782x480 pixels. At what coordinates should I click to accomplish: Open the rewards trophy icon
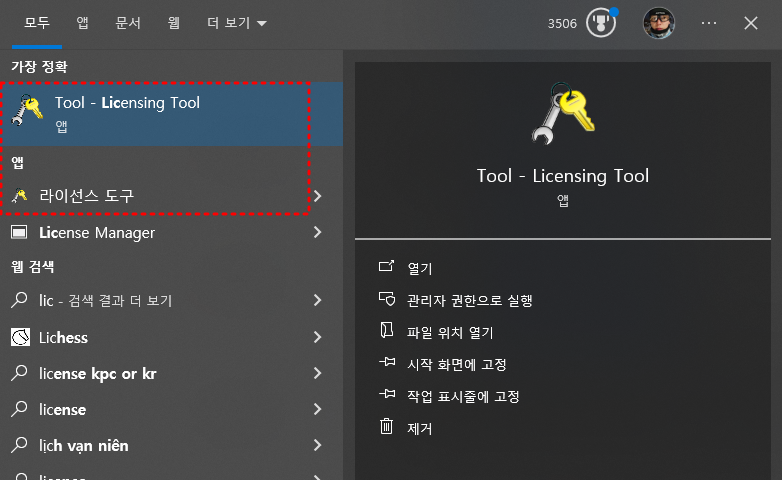click(x=601, y=23)
